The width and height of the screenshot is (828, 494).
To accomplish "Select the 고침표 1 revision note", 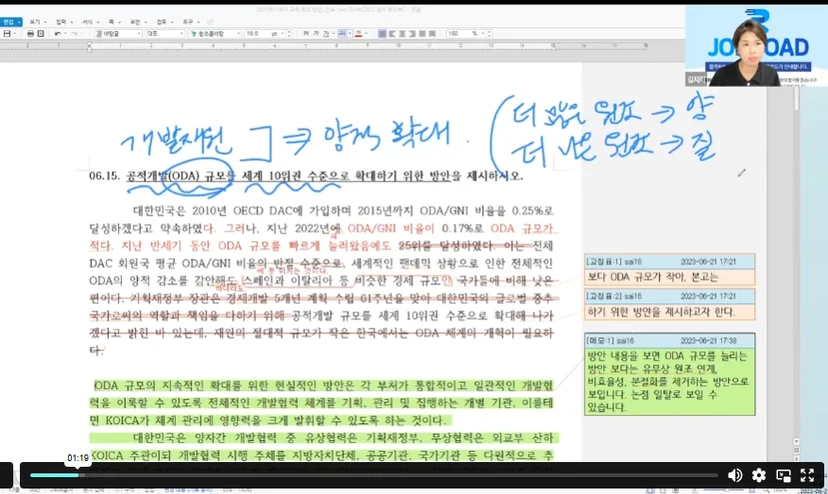I will (x=670, y=270).
